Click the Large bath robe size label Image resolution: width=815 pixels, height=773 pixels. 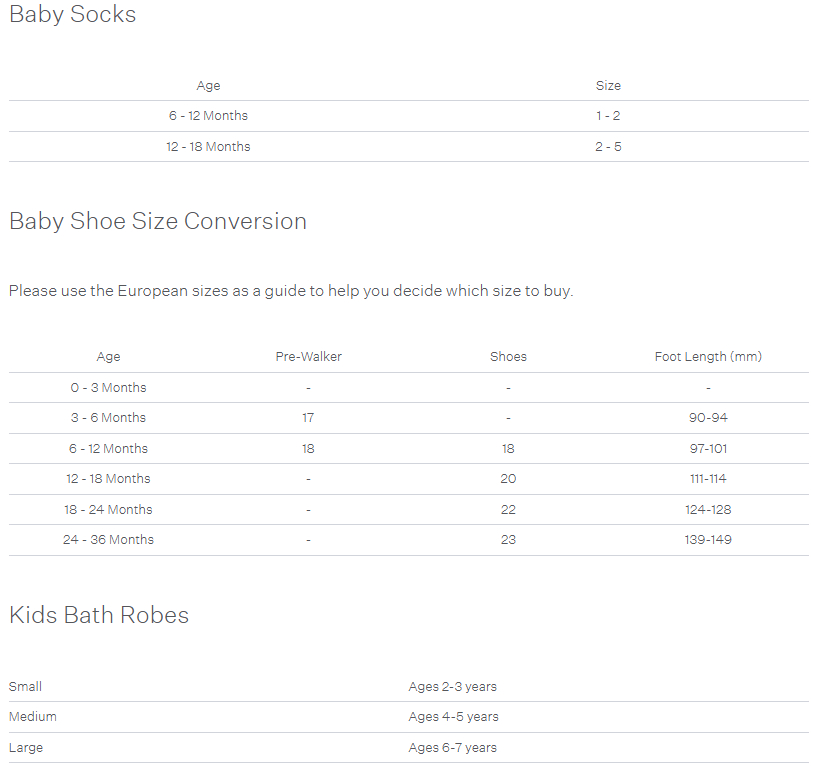point(26,748)
